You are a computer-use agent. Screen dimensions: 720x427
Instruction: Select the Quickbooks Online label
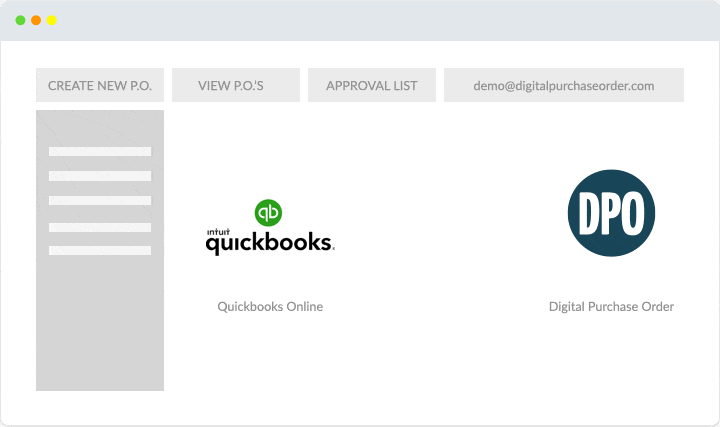[x=270, y=306]
